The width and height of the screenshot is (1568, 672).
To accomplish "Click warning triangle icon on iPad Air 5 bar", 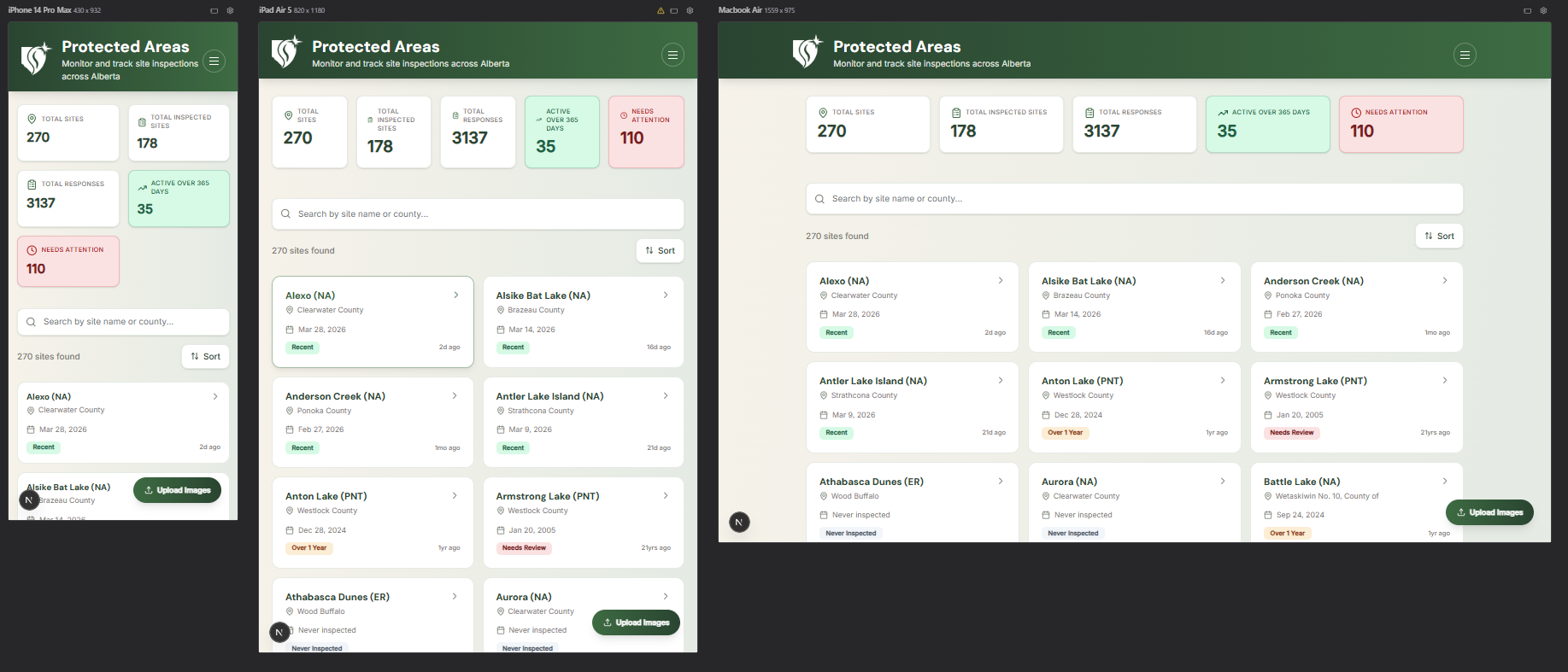I will pyautogui.click(x=660, y=10).
